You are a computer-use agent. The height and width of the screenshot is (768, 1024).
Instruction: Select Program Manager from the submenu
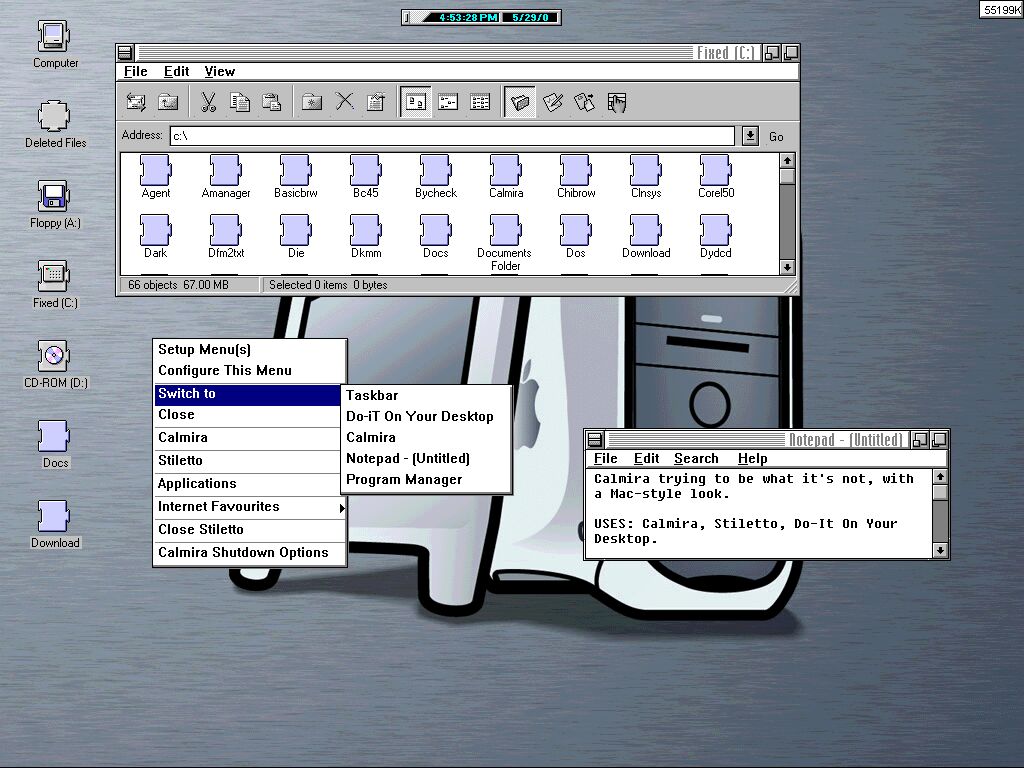[404, 480]
